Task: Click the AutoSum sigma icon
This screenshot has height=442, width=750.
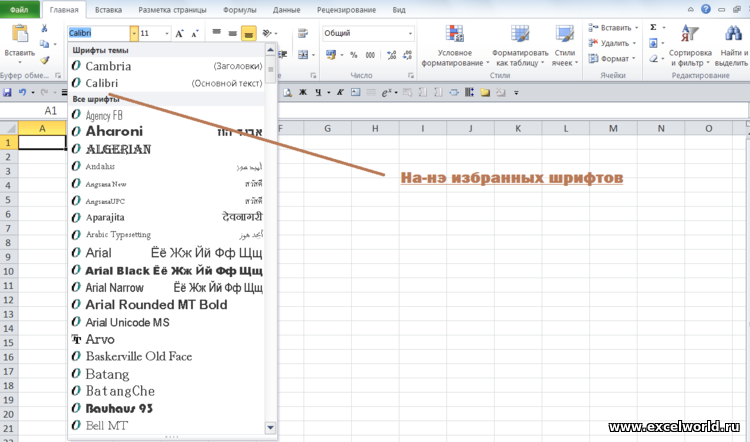Action: pos(653,27)
